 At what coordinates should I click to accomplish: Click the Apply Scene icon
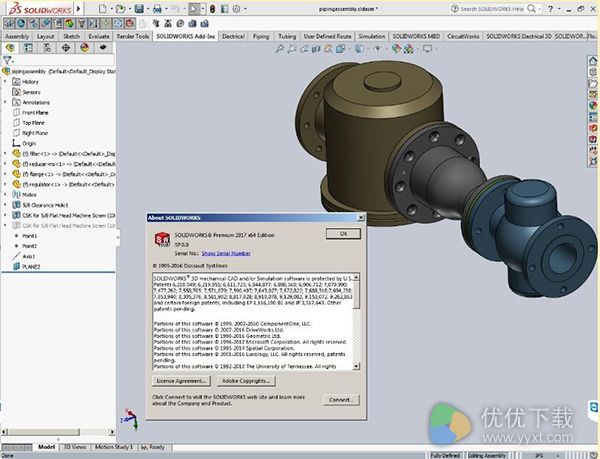[408, 49]
